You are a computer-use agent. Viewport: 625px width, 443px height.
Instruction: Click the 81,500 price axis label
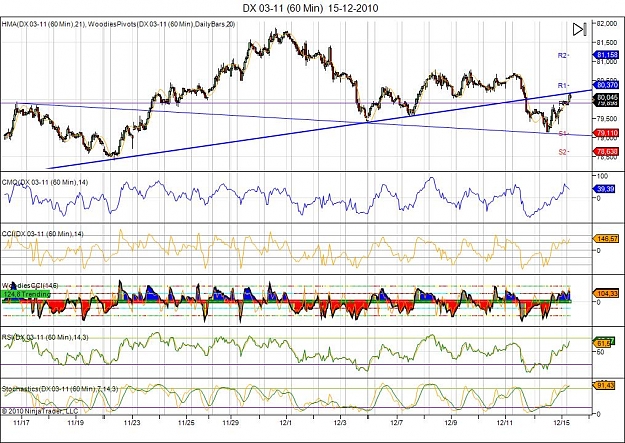click(x=606, y=43)
